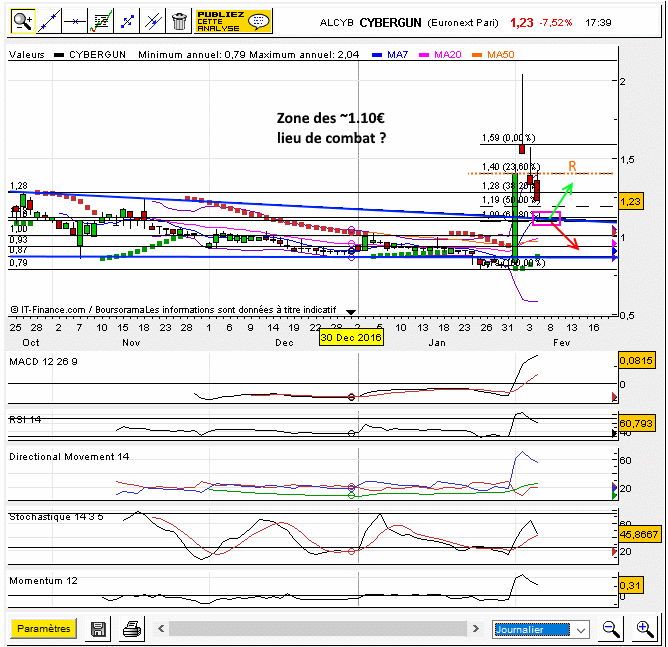668x647 pixels.
Task: Pick the horizontal line tool
Action: point(75,21)
